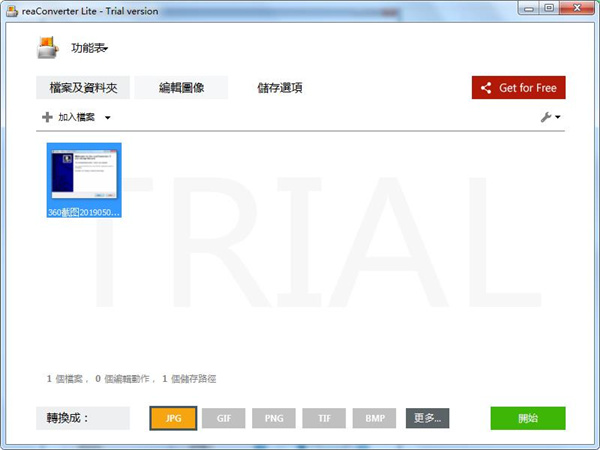
Task: Open the 功能表 menu
Action: (90, 48)
